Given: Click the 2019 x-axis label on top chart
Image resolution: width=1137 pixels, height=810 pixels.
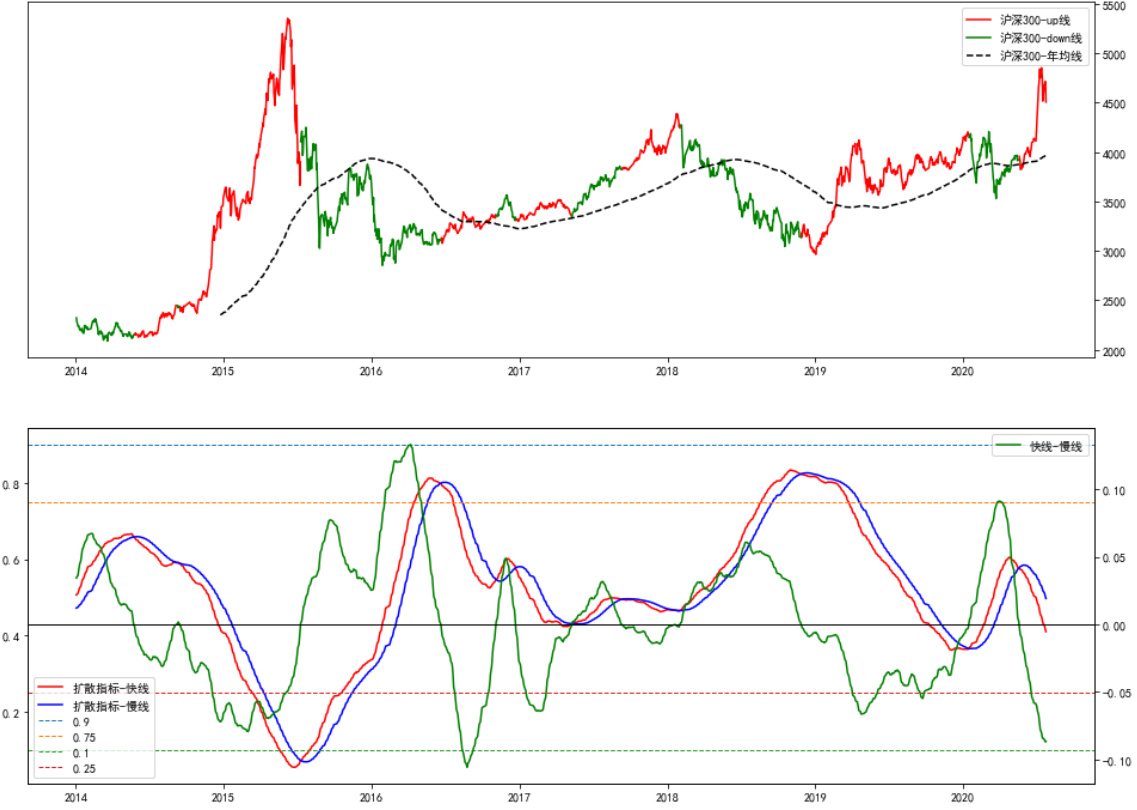Looking at the screenshot, I should 815,370.
